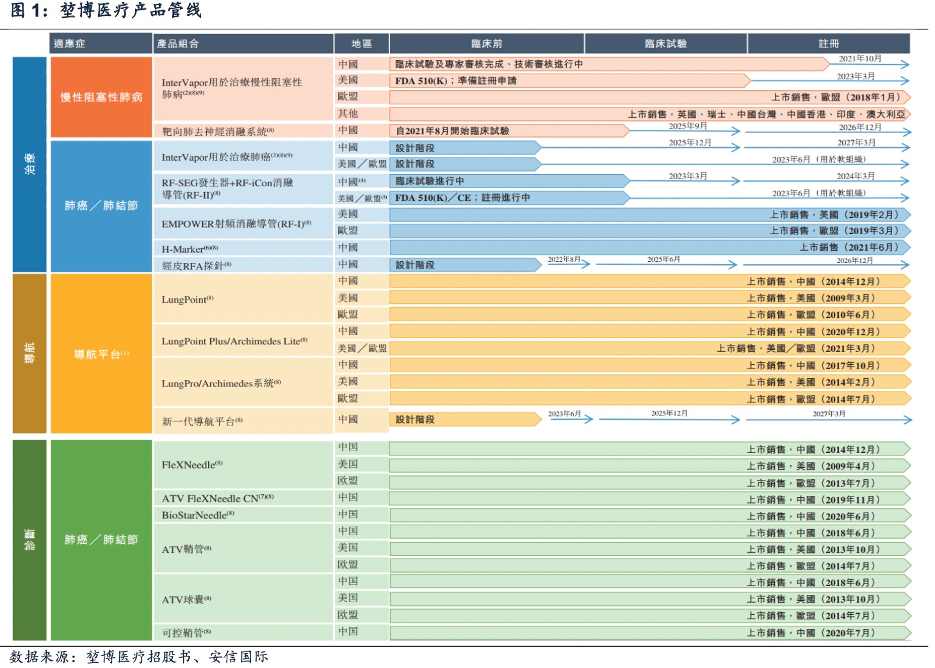Click LungPro/Archimedes系統 product cell

coord(243,383)
